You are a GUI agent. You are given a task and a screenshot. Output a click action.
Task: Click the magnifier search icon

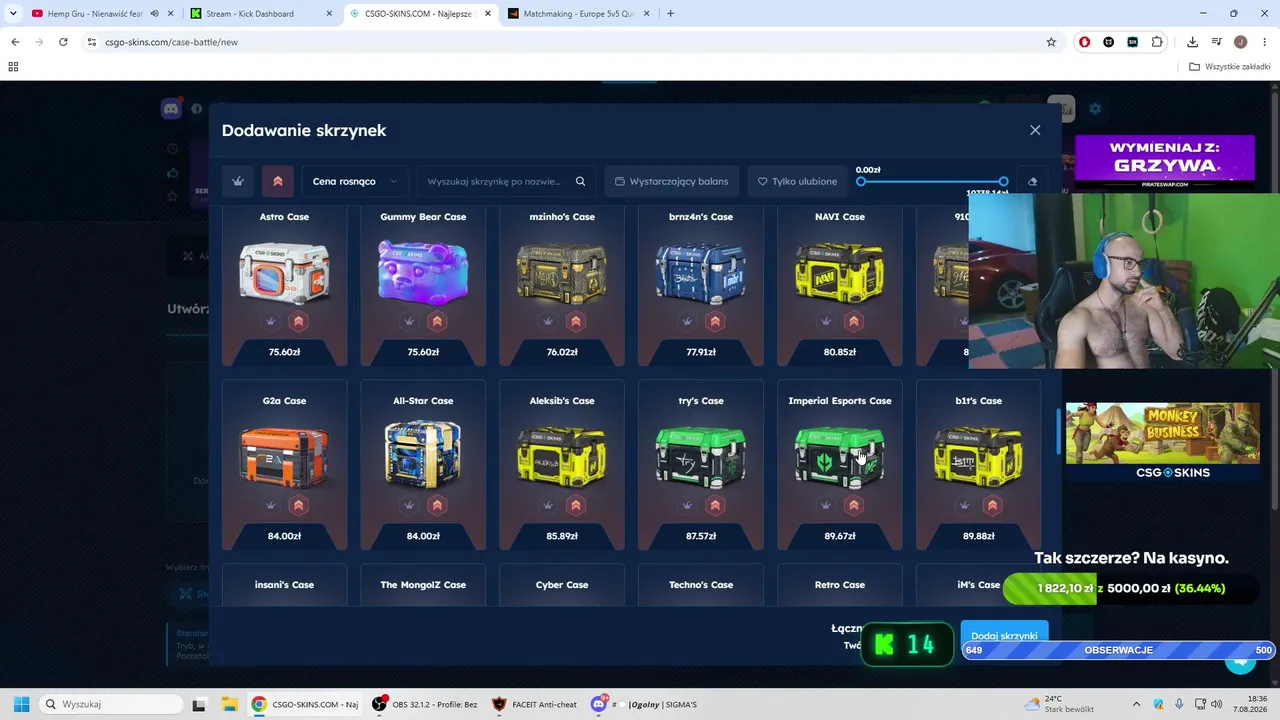(x=580, y=181)
